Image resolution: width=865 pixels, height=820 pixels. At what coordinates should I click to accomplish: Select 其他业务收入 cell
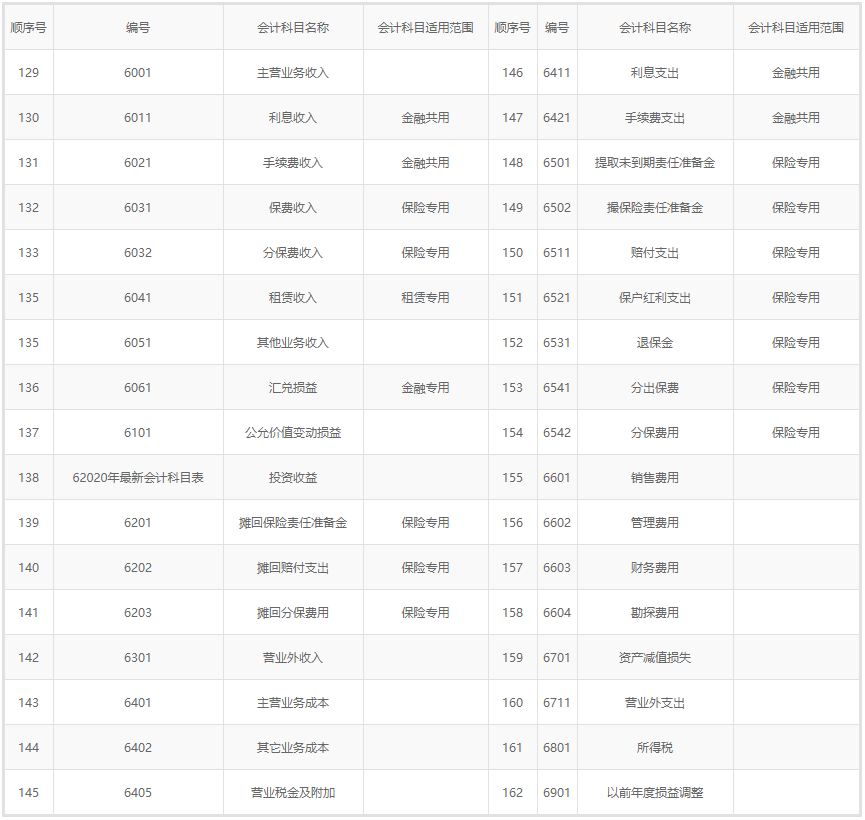click(293, 343)
